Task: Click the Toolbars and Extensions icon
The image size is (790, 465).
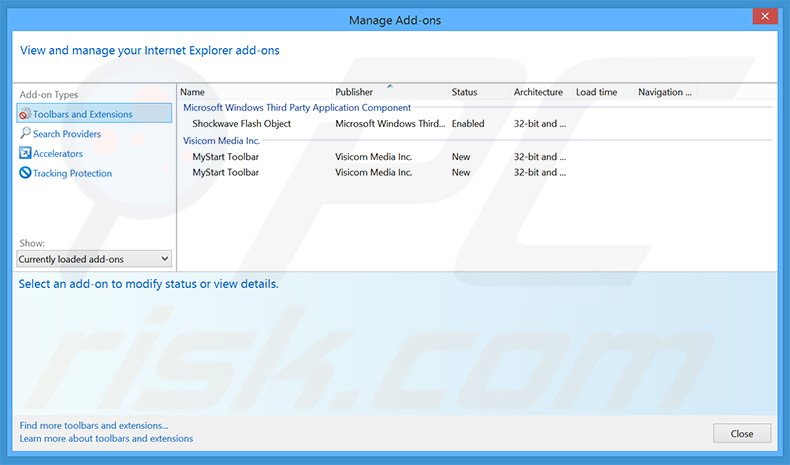Action: pos(25,114)
